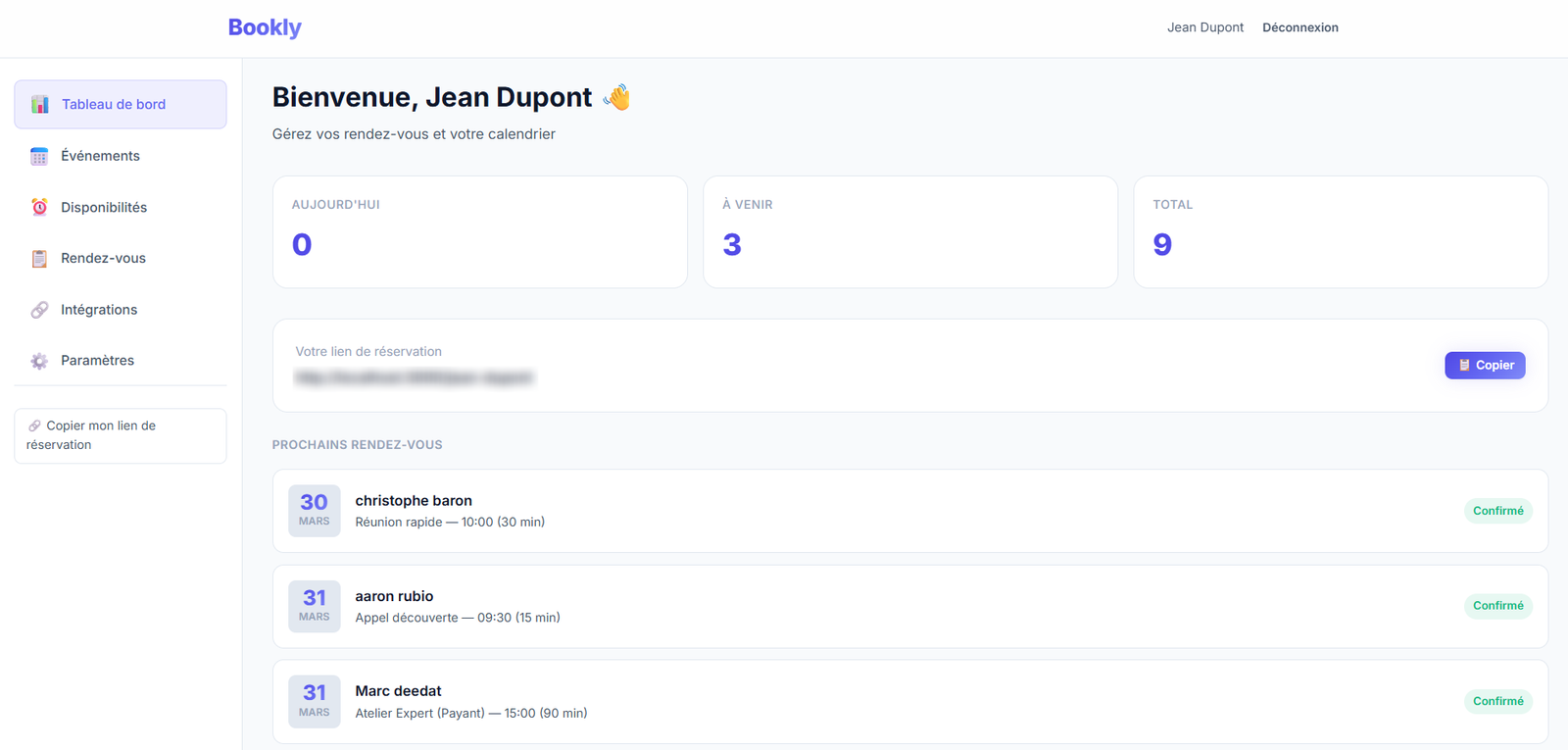Click the Événements calendar icon
The image size is (1568, 750).
coord(39,157)
